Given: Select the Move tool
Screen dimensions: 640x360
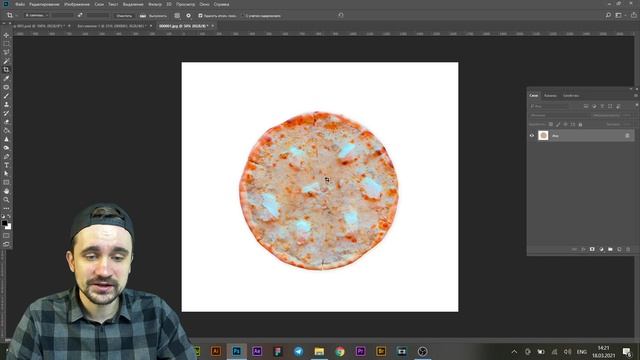Looking at the screenshot, I should [x=6, y=35].
